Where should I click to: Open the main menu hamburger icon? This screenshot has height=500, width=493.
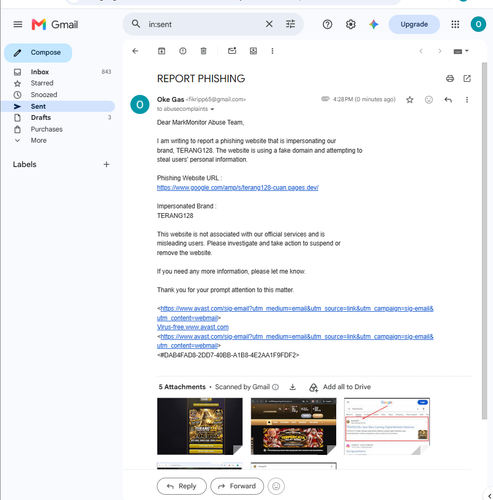tap(18, 24)
